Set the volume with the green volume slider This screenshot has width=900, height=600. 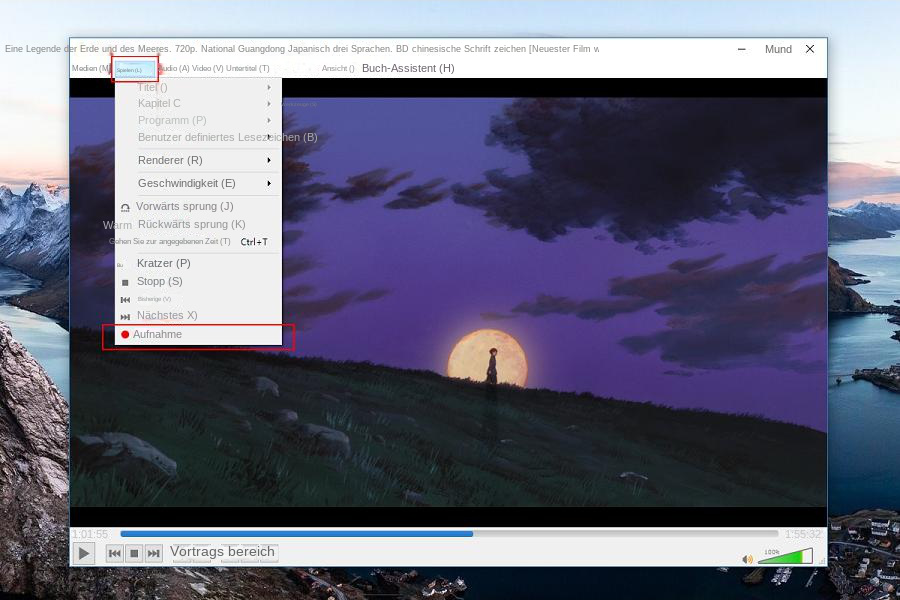785,556
